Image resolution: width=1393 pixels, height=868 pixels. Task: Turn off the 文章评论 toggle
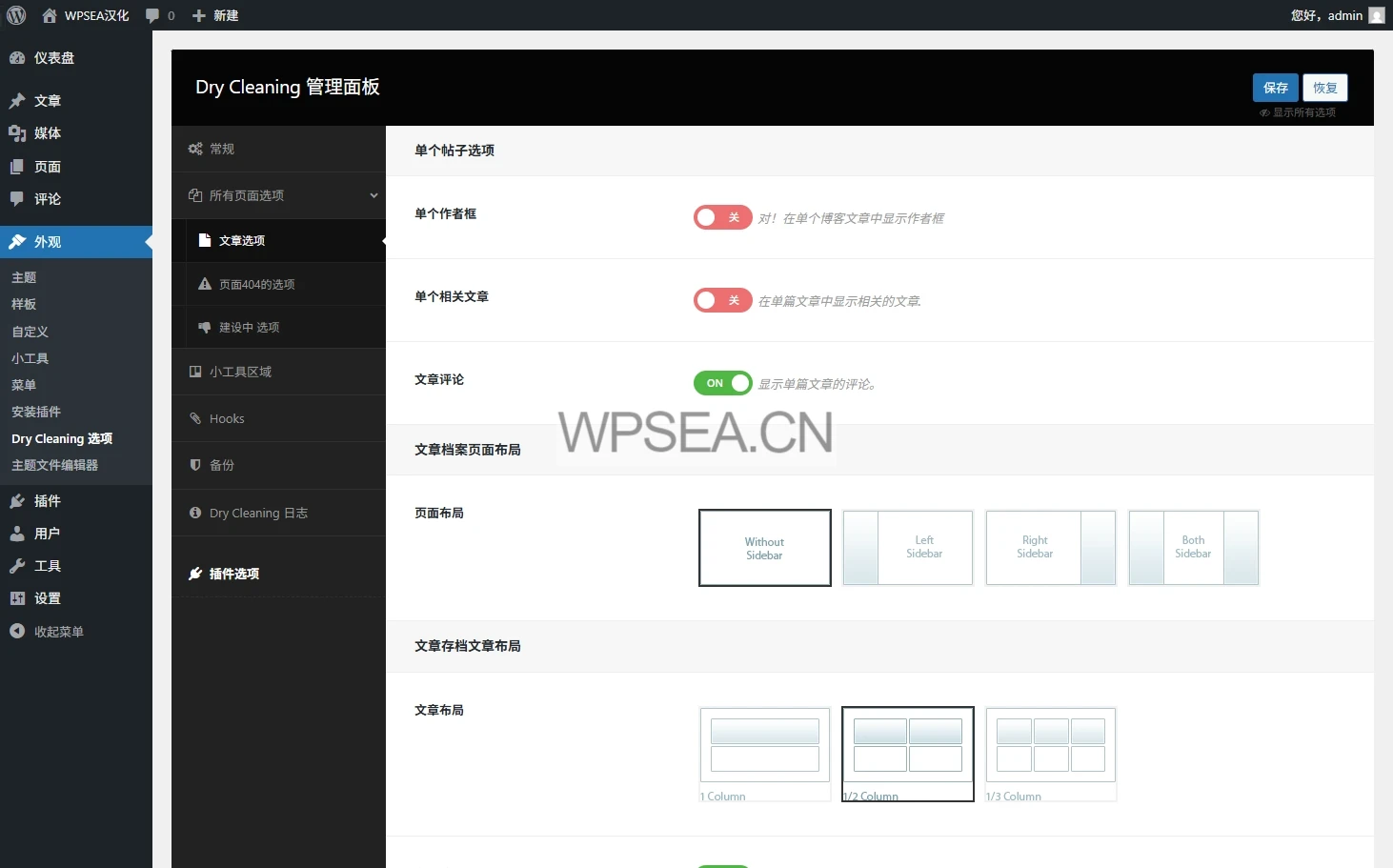click(x=722, y=383)
